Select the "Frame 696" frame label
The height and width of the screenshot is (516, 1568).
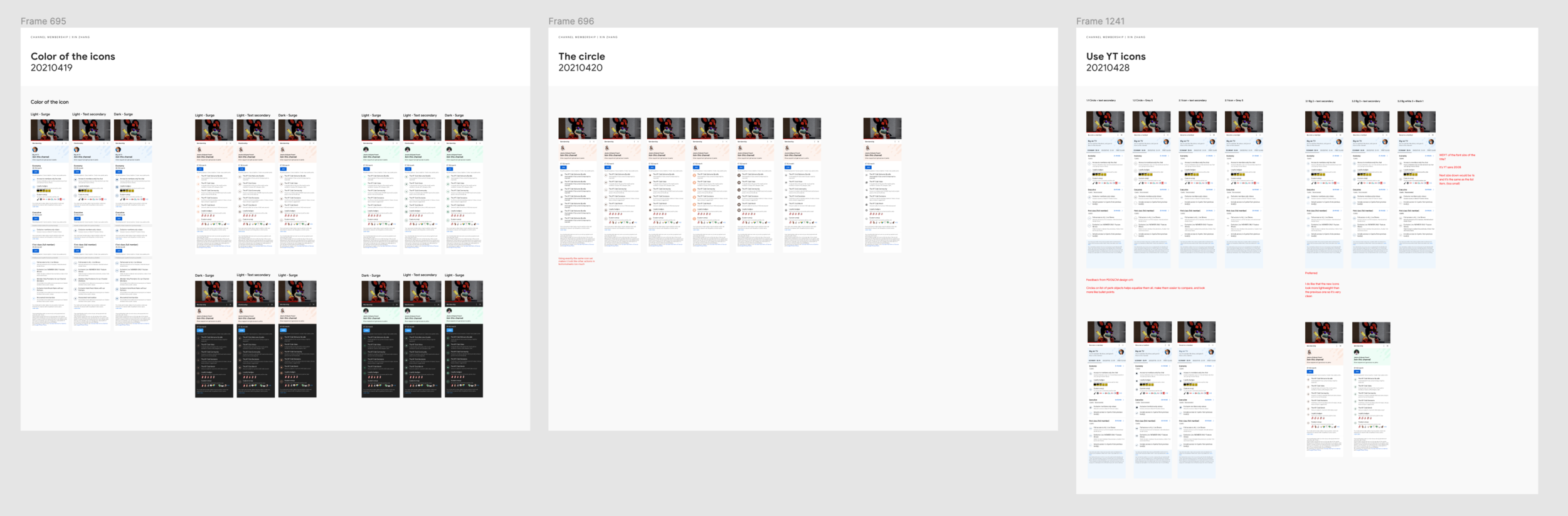click(x=571, y=21)
